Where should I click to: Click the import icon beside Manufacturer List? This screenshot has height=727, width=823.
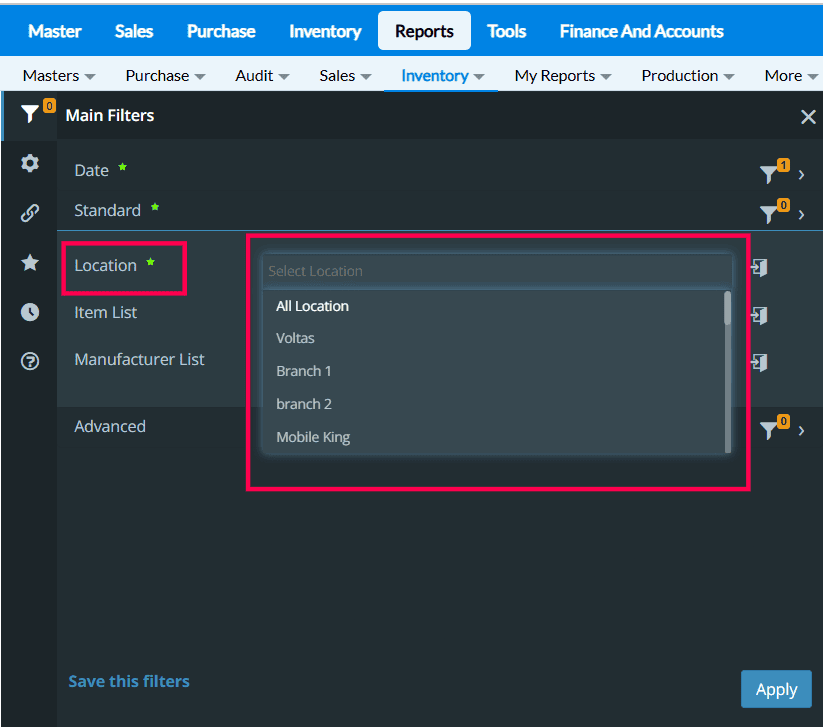tap(759, 362)
